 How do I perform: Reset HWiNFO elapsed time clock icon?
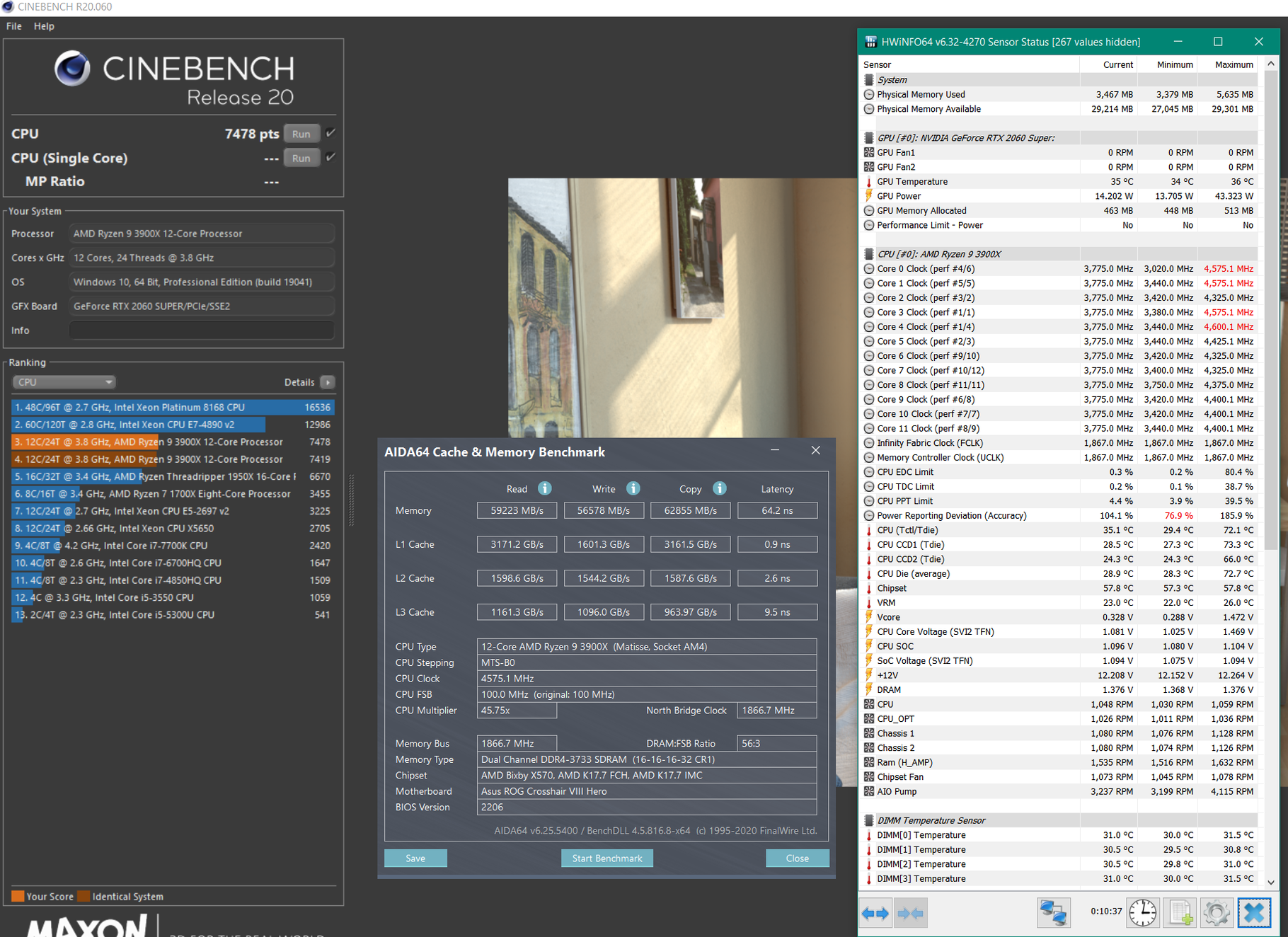[x=1143, y=913]
